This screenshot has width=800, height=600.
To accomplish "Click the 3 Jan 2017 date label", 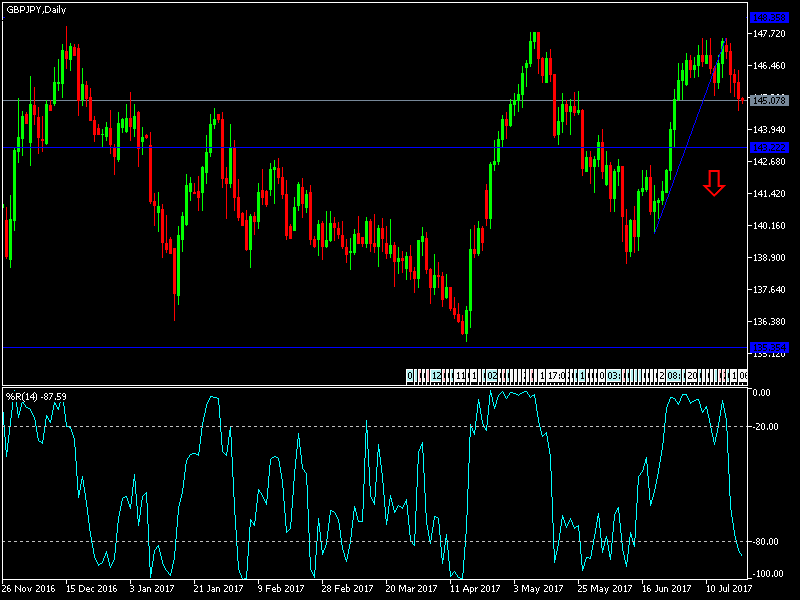I will point(153,589).
